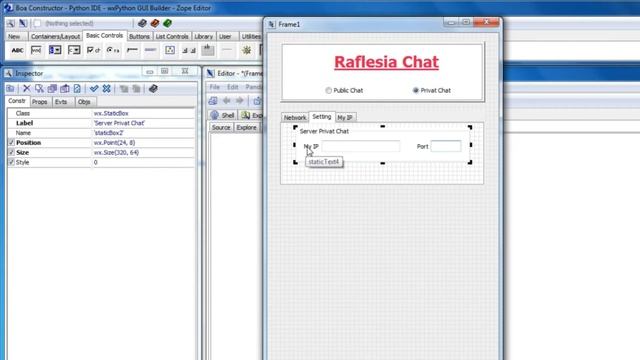
Task: Select the static line control in palette
Action: [227, 50]
